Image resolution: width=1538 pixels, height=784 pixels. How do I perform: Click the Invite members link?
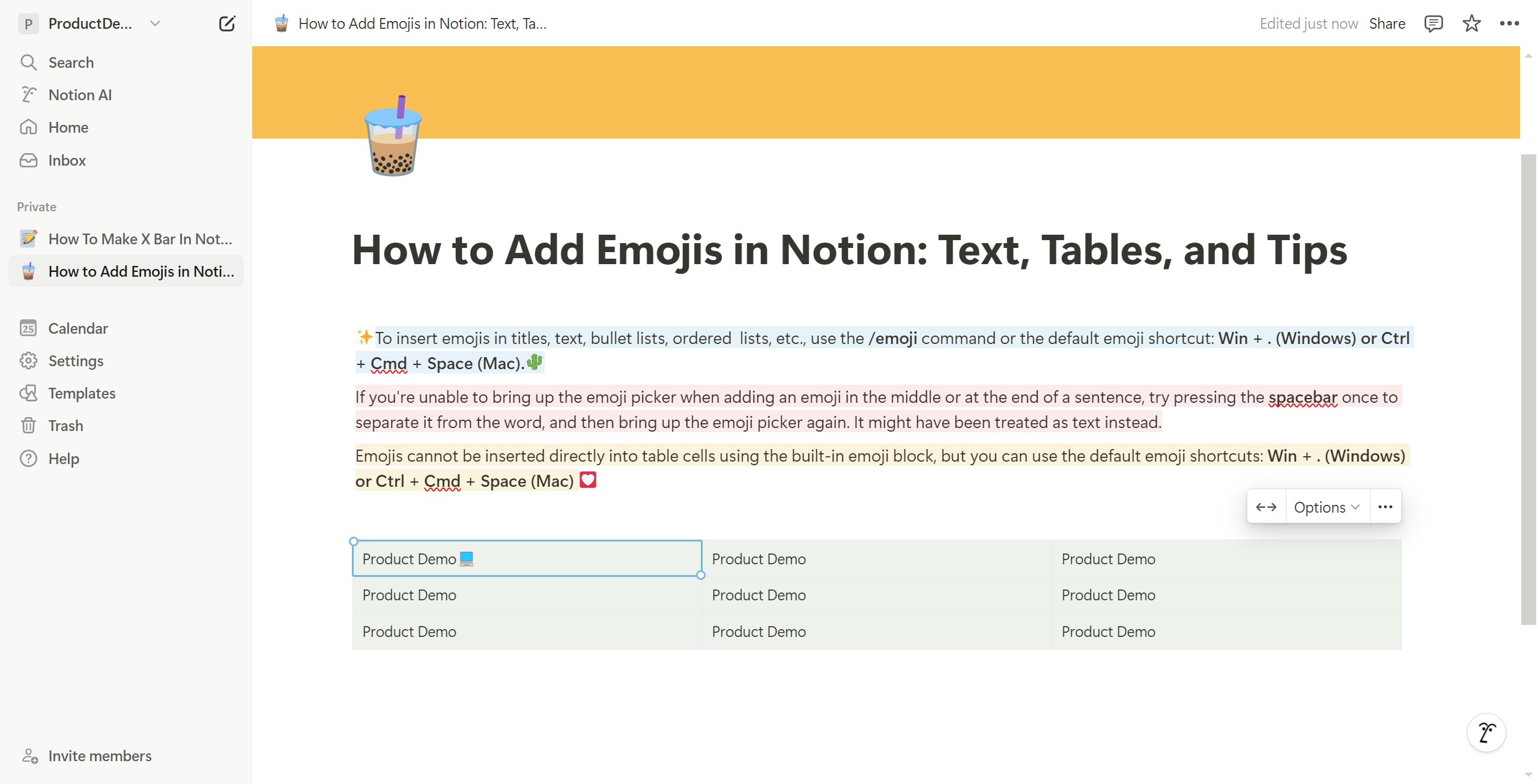100,756
